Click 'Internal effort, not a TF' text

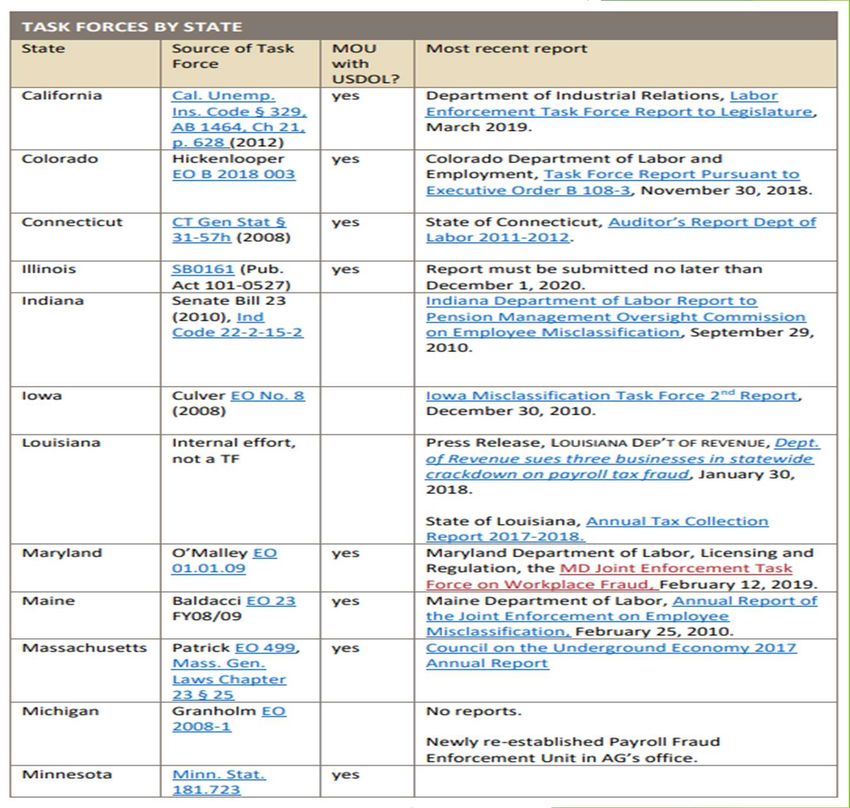tap(234, 451)
